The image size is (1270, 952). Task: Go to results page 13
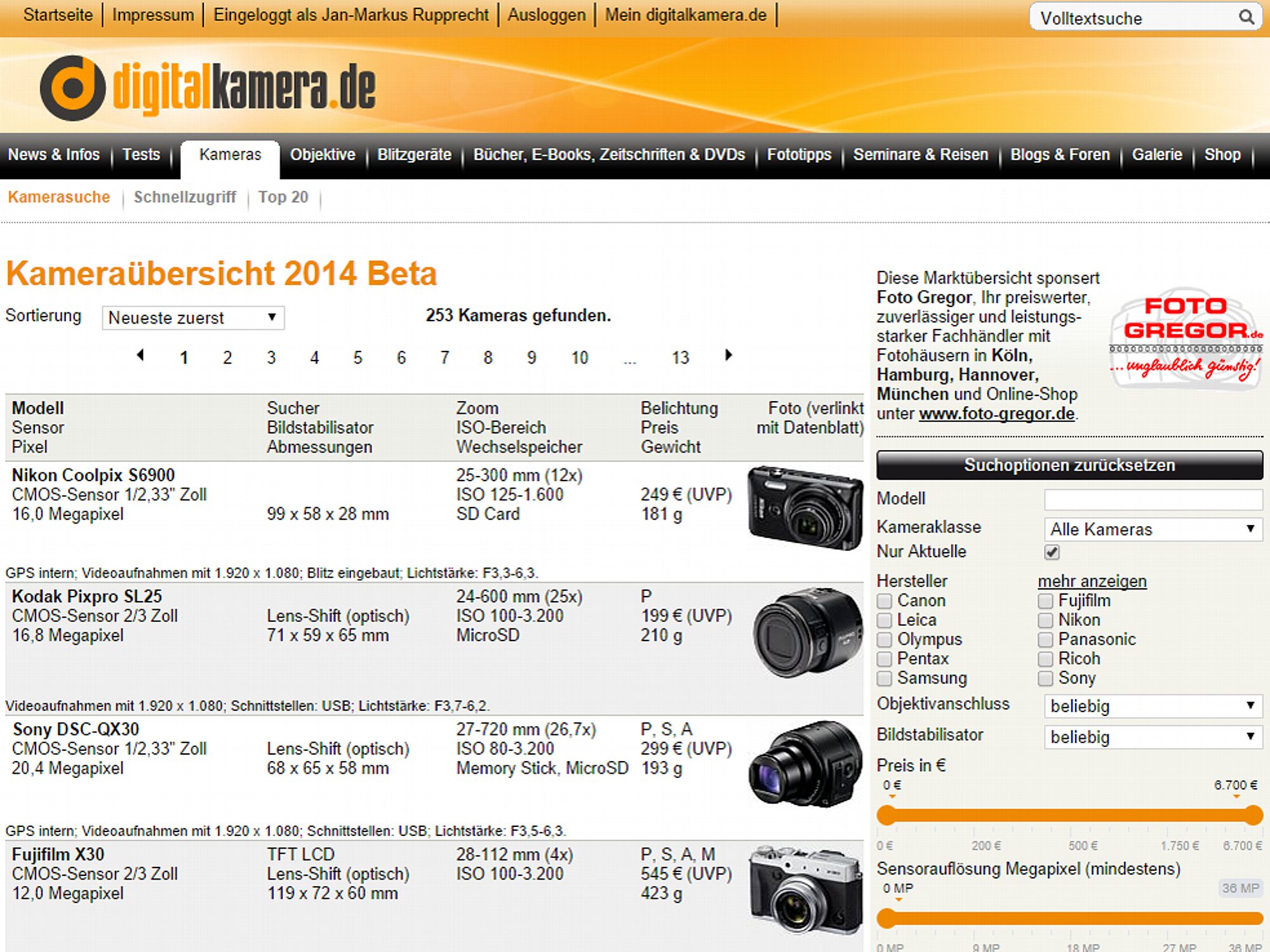(x=680, y=358)
